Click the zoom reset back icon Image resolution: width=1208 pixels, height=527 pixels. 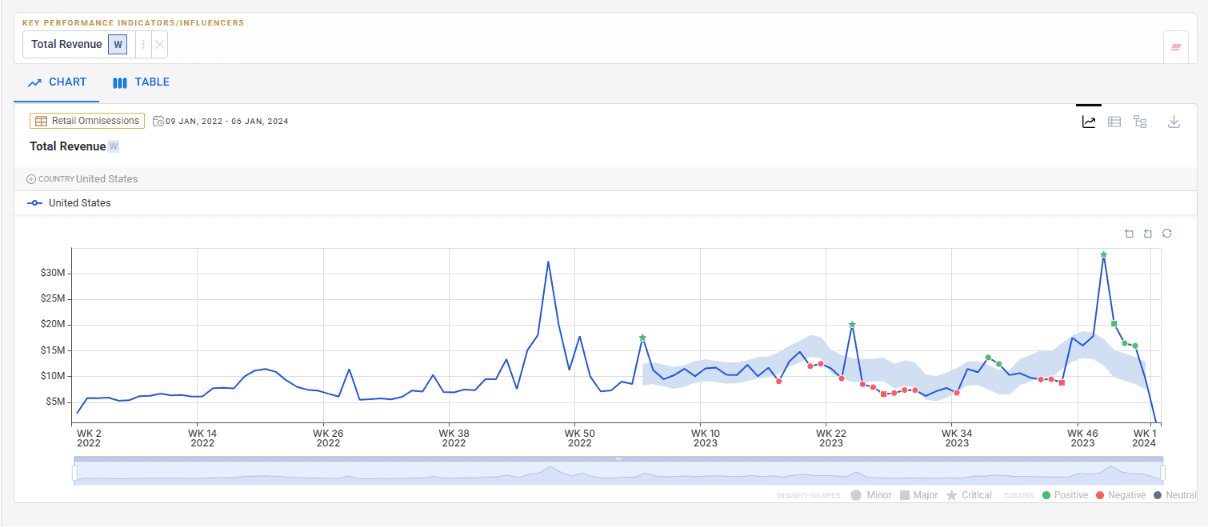(x=1148, y=234)
